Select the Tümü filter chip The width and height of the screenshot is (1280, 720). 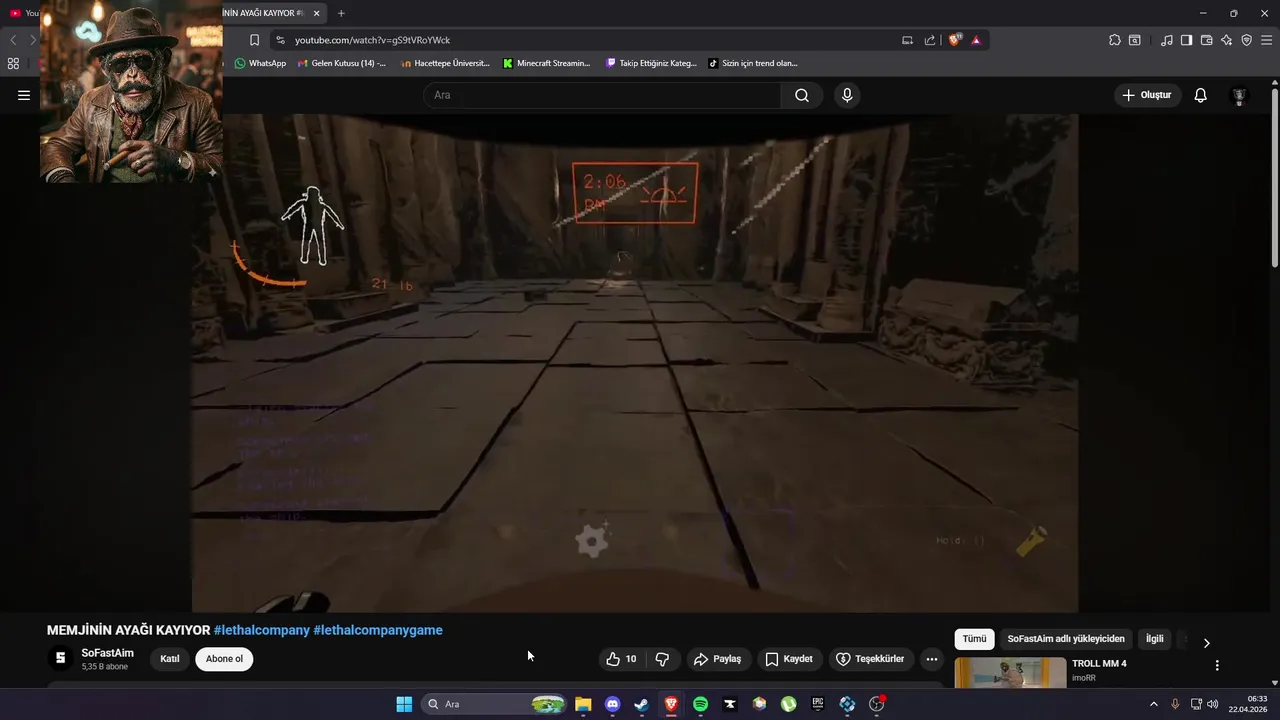pos(974,639)
